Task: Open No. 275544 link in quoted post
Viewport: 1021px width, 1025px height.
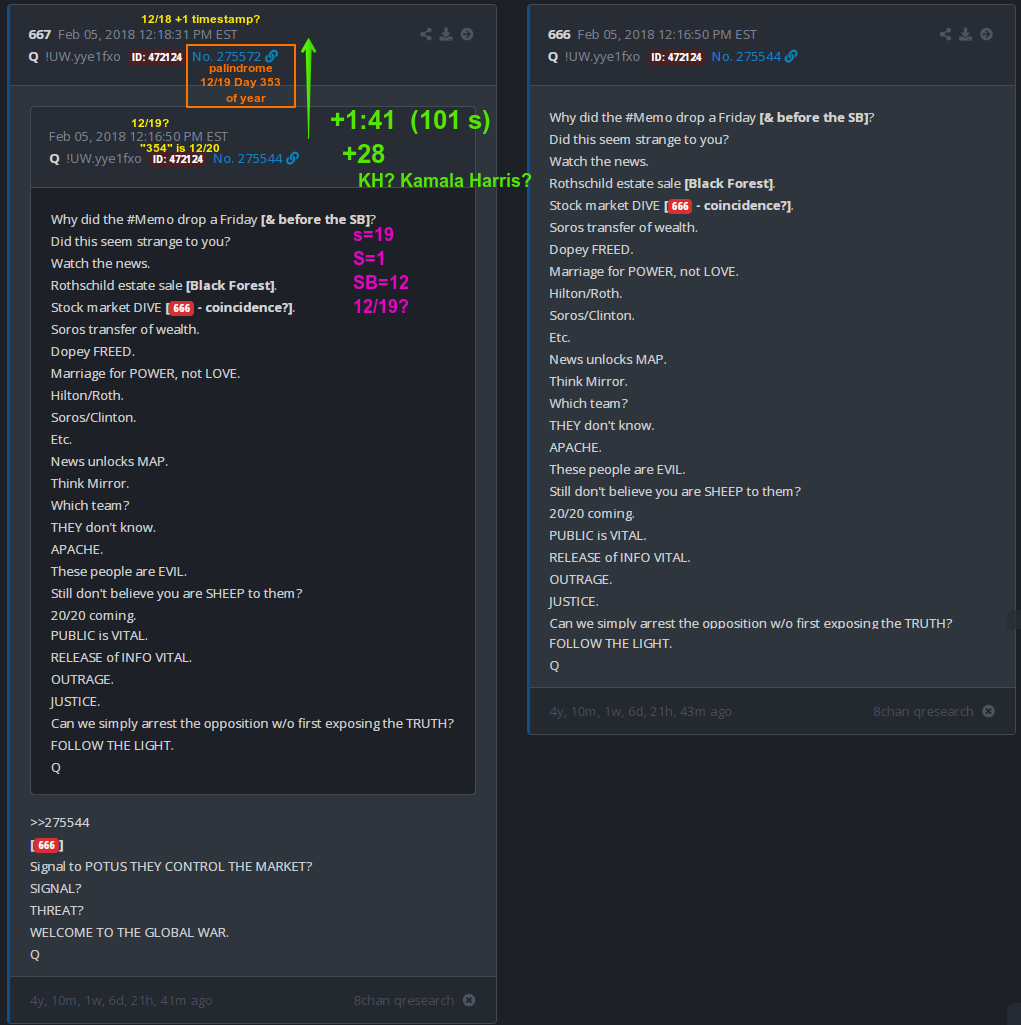Action: [248, 158]
